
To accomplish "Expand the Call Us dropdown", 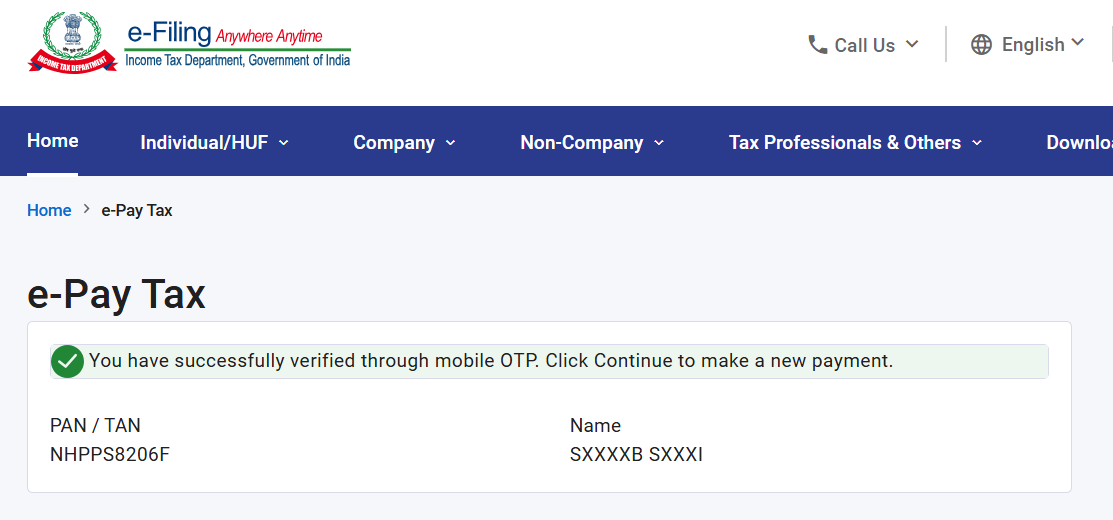I will coord(863,45).
